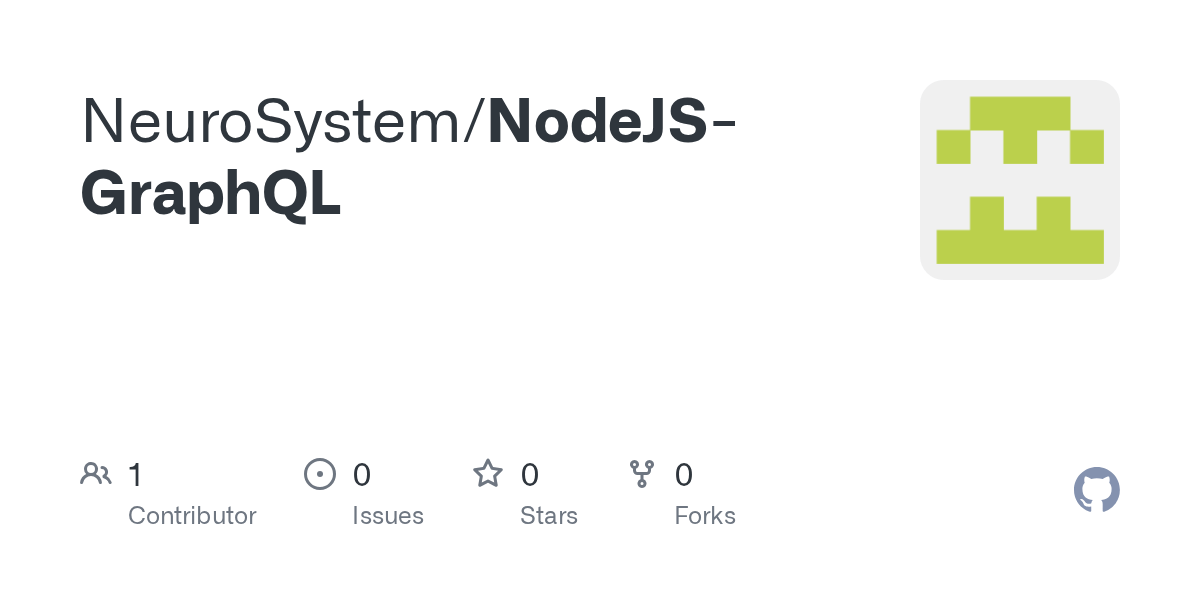This screenshot has width=1200, height=600.
Task: Pick the green bottom shape of identicon
Action: [x=1020, y=230]
